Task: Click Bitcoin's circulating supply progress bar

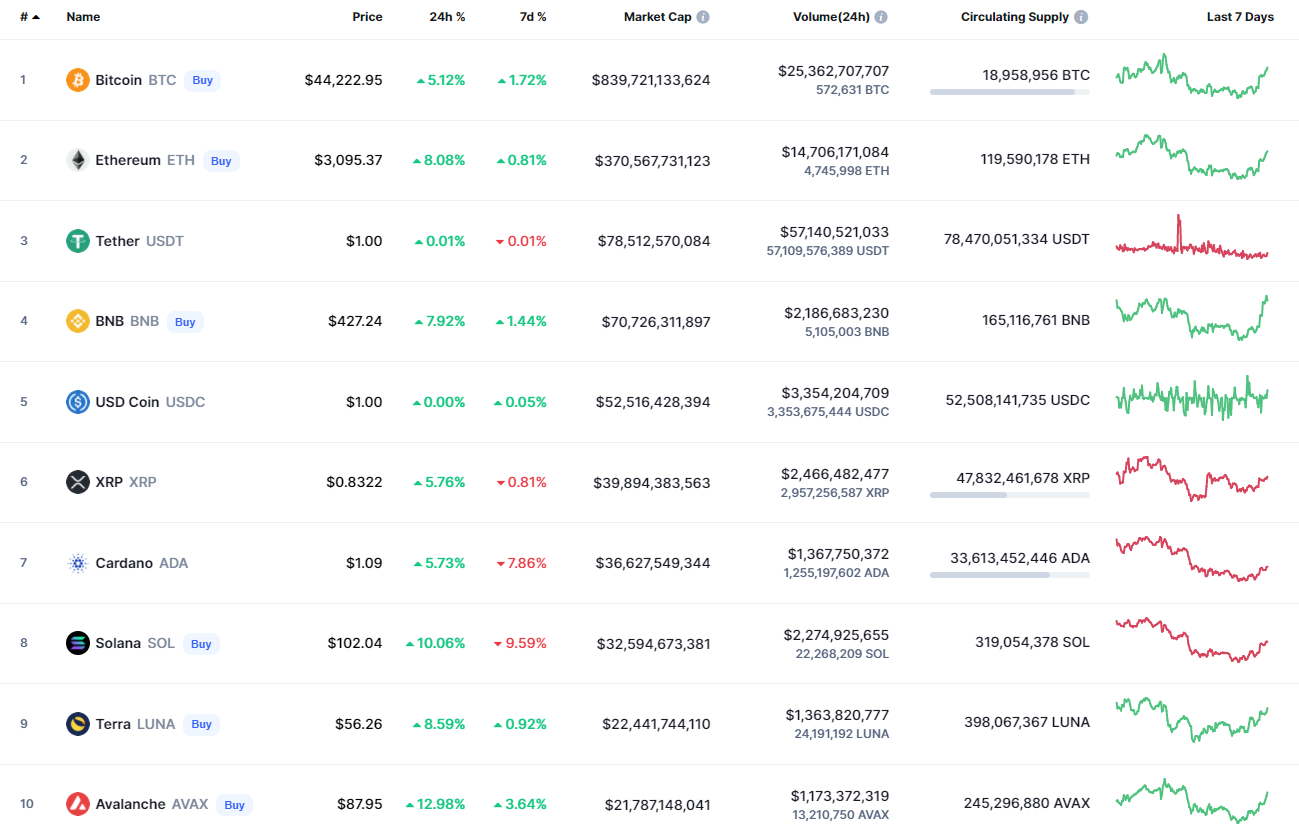Action: 1009,92
